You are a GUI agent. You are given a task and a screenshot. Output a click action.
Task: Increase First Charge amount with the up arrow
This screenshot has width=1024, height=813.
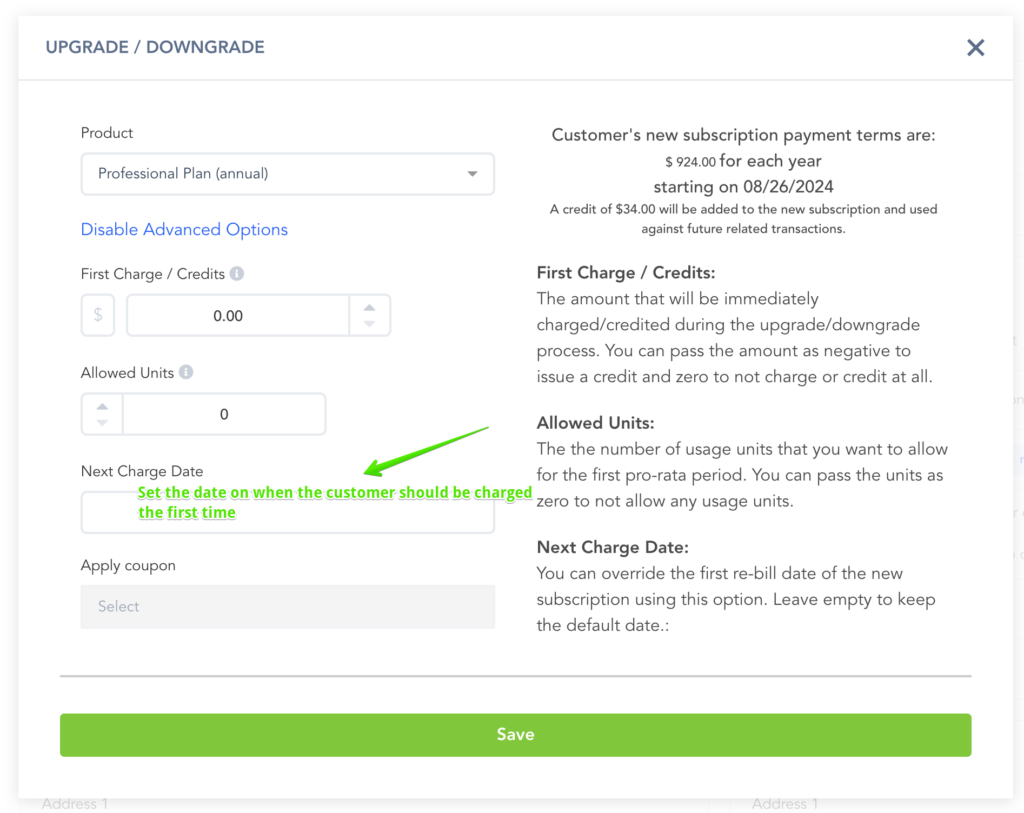tap(370, 307)
